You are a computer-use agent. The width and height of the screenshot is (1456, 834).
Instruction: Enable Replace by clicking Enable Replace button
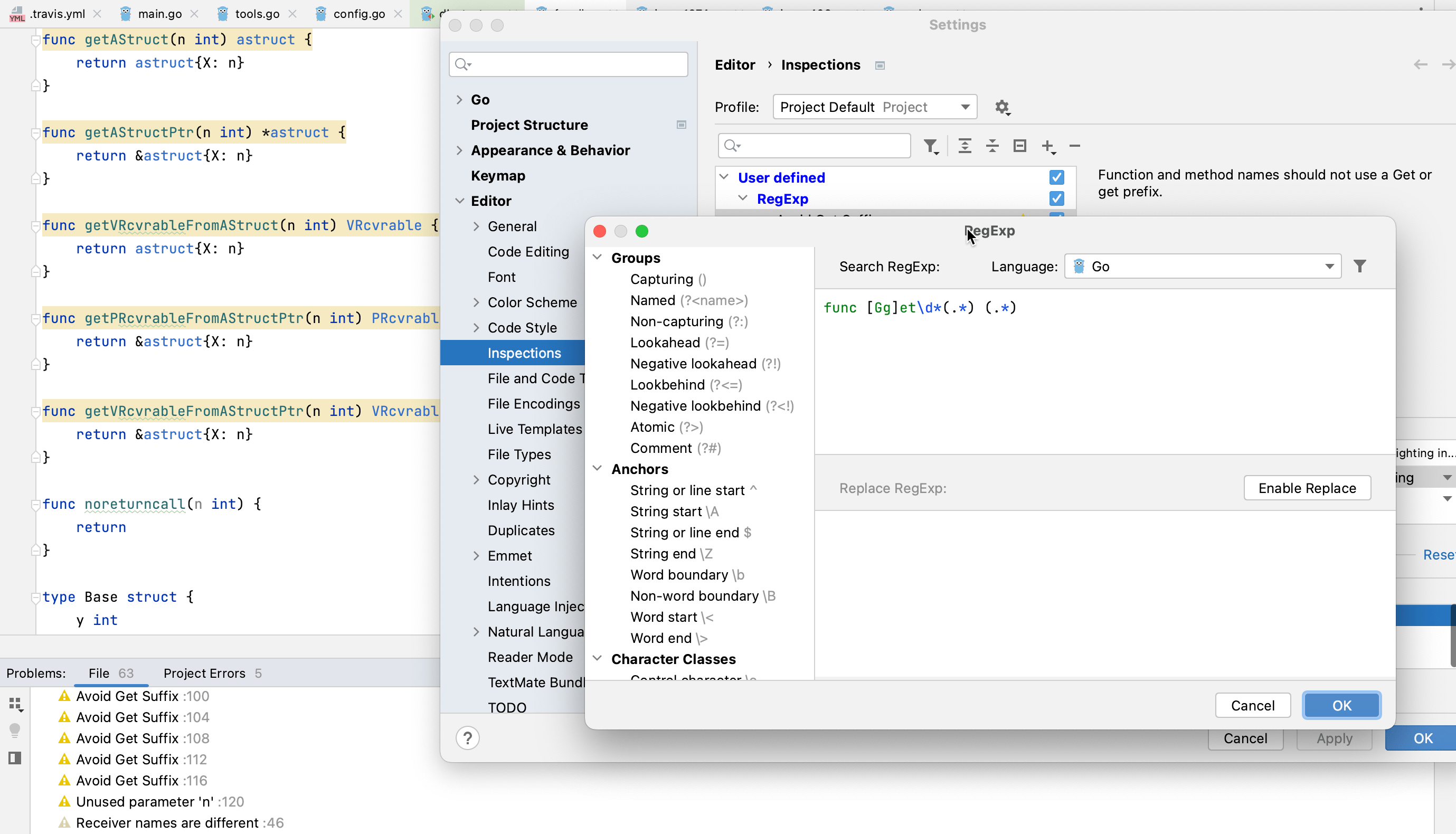click(x=1307, y=487)
